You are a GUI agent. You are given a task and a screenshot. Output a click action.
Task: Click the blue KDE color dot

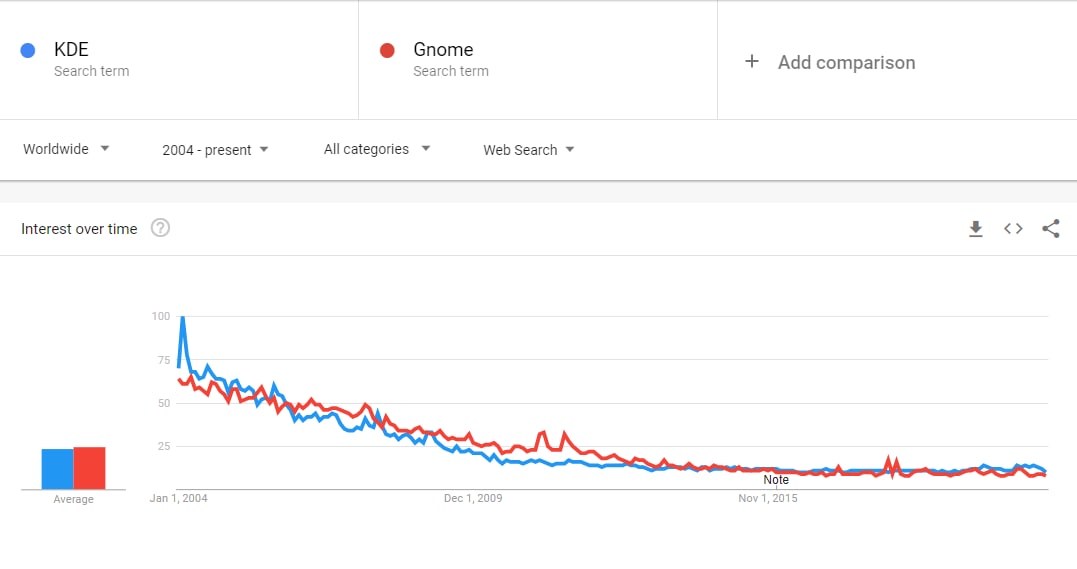click(x=28, y=50)
